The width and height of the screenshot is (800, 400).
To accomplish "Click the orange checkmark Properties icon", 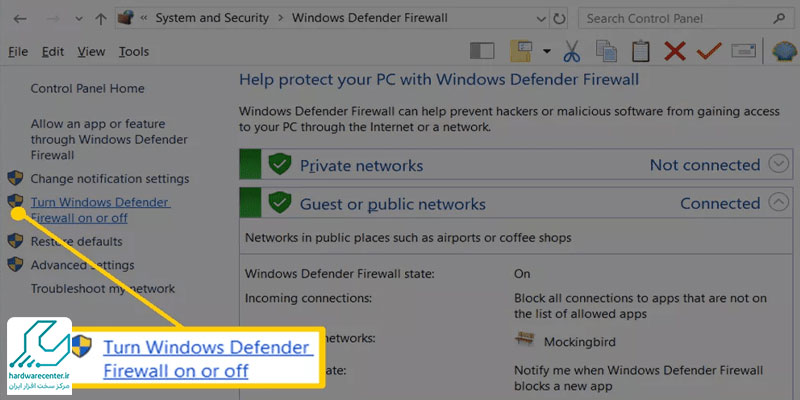I will (x=709, y=51).
